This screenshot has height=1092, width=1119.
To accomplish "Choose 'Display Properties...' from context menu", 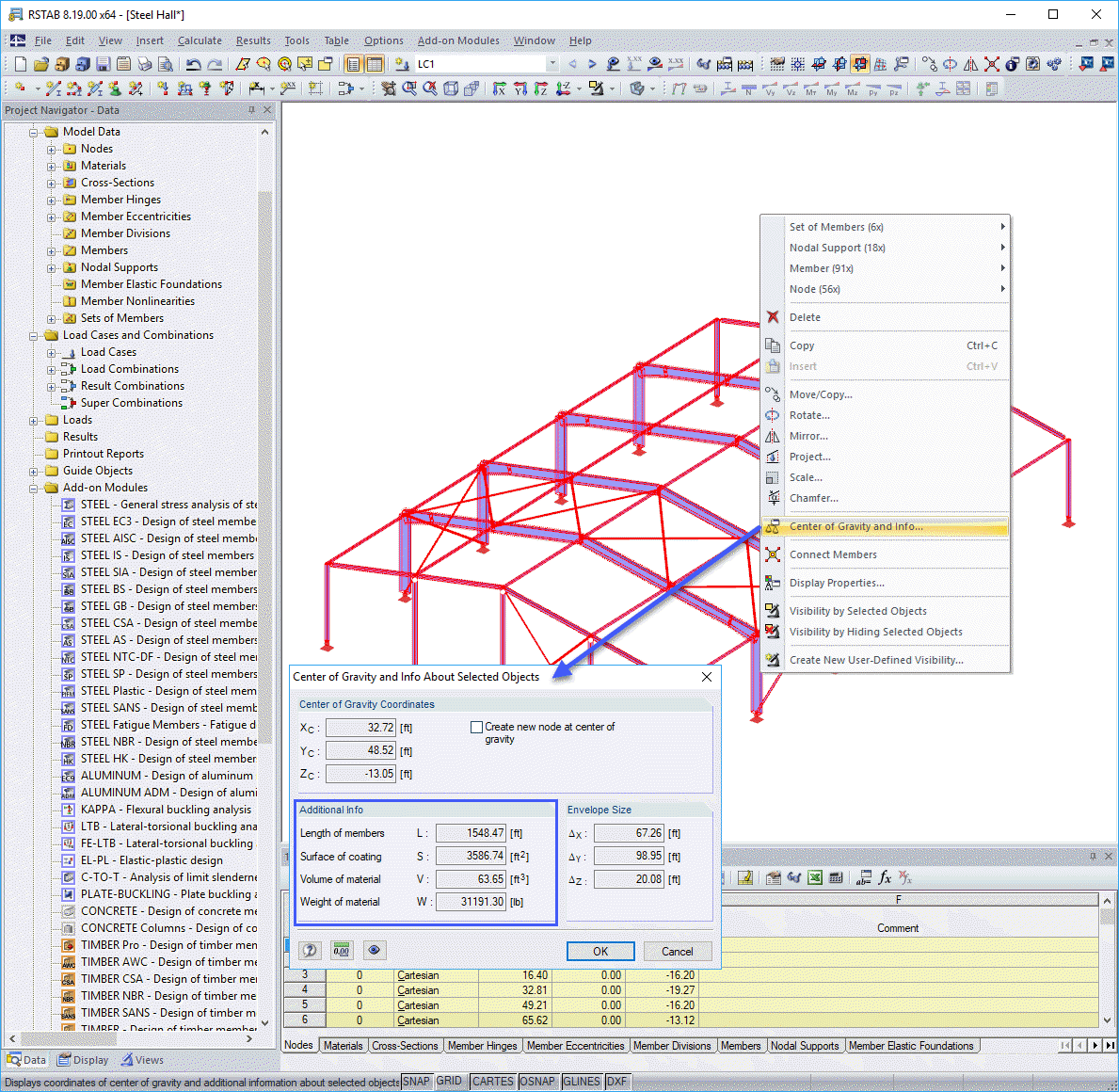I will point(885,583).
